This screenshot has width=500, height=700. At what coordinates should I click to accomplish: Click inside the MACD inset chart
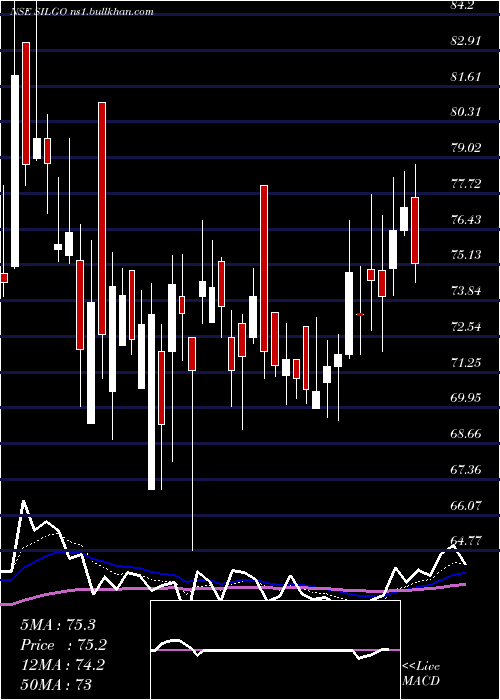pyautogui.click(x=275, y=650)
